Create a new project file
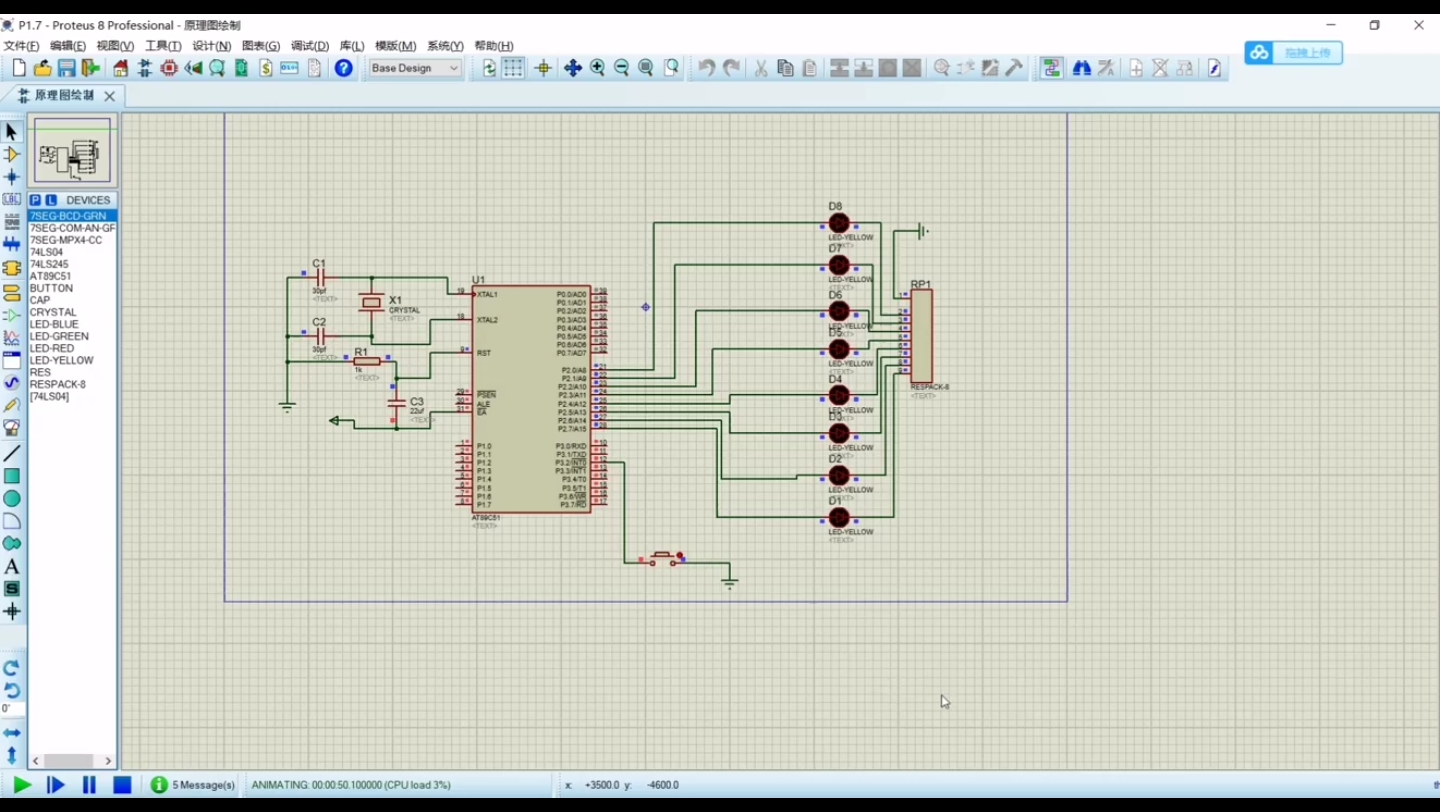 (19, 68)
